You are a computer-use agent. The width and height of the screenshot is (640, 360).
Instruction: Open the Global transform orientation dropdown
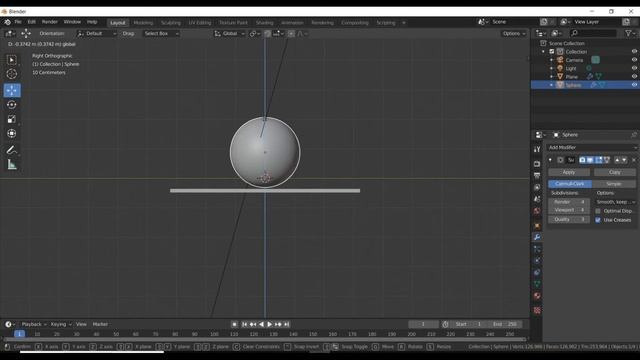[230, 33]
